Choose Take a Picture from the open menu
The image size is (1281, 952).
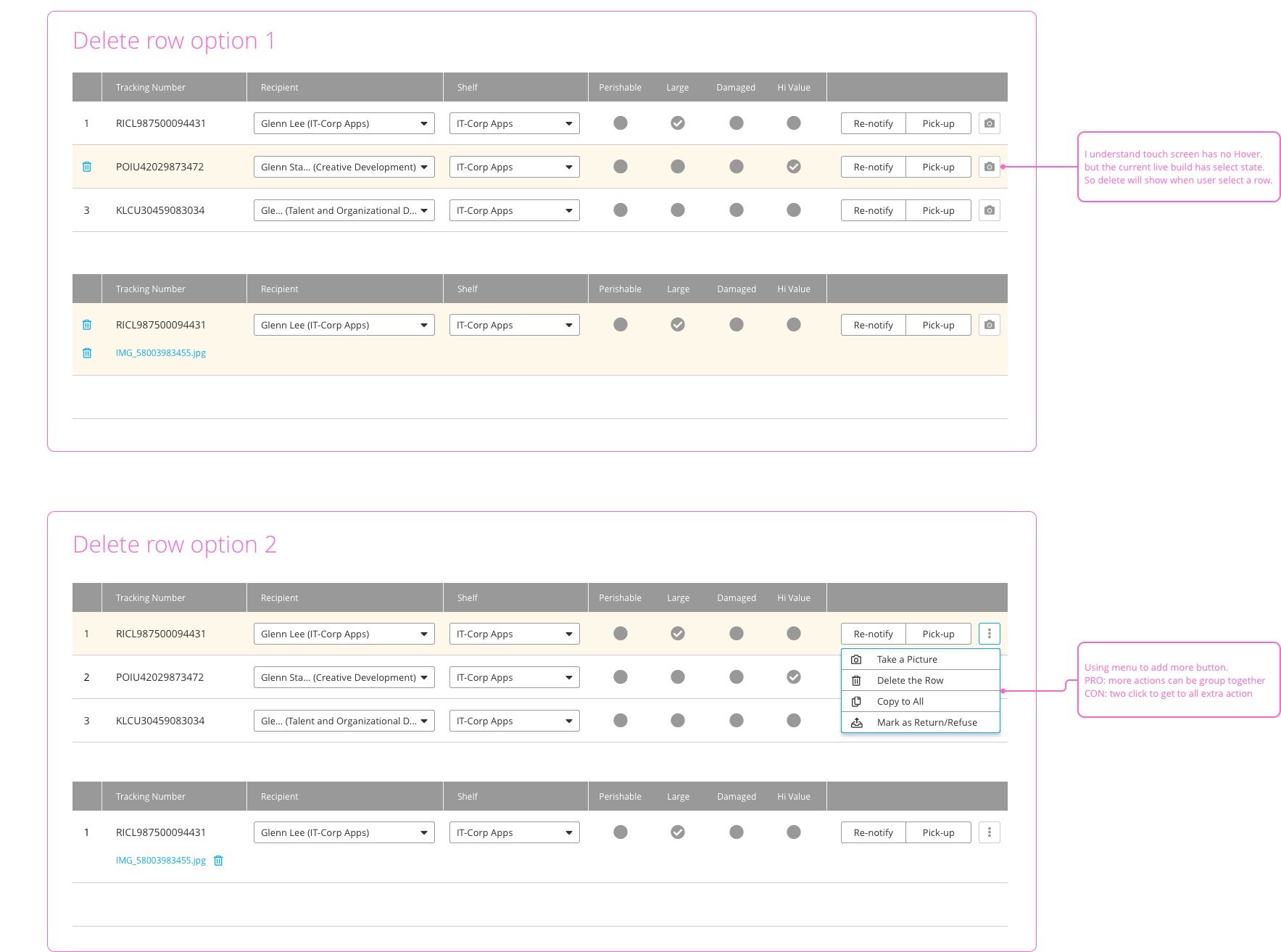921,659
